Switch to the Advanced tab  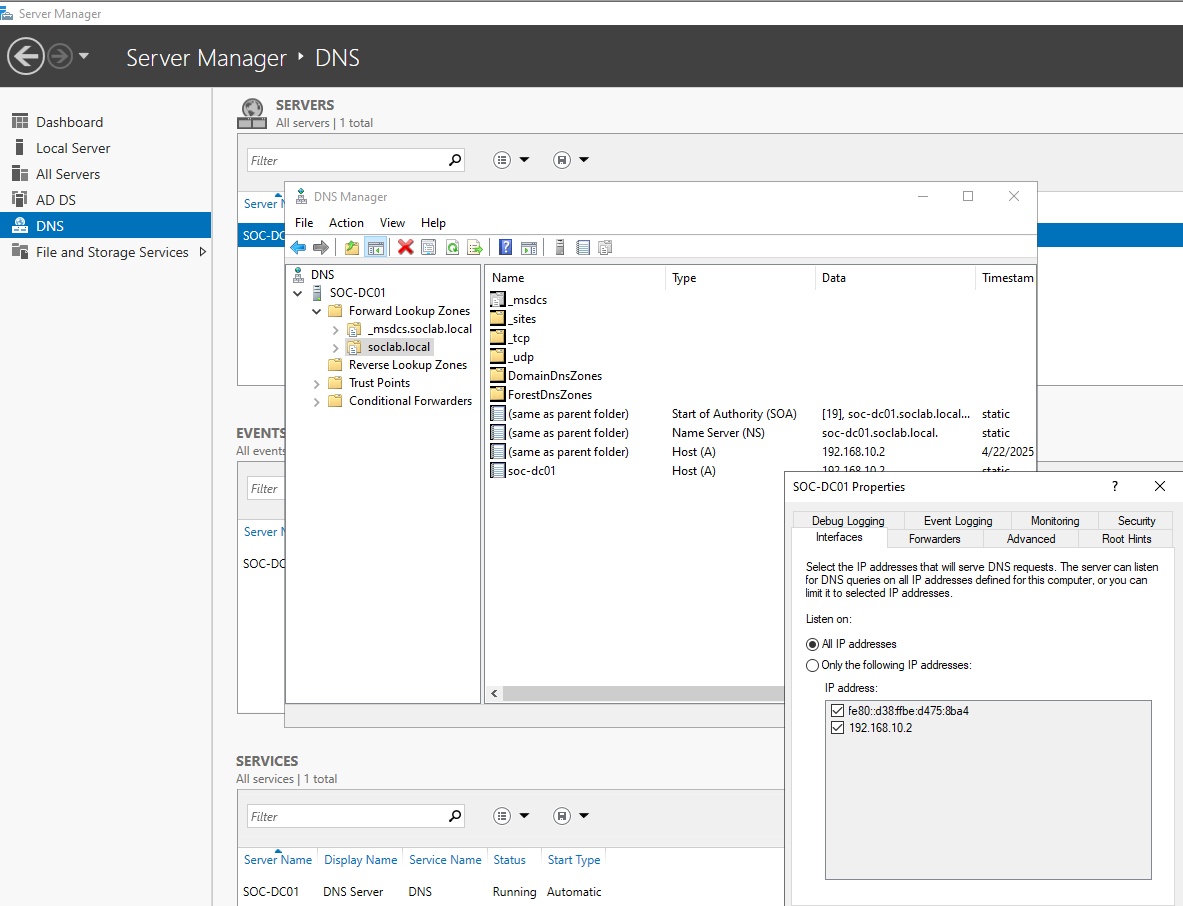pyautogui.click(x=1031, y=539)
